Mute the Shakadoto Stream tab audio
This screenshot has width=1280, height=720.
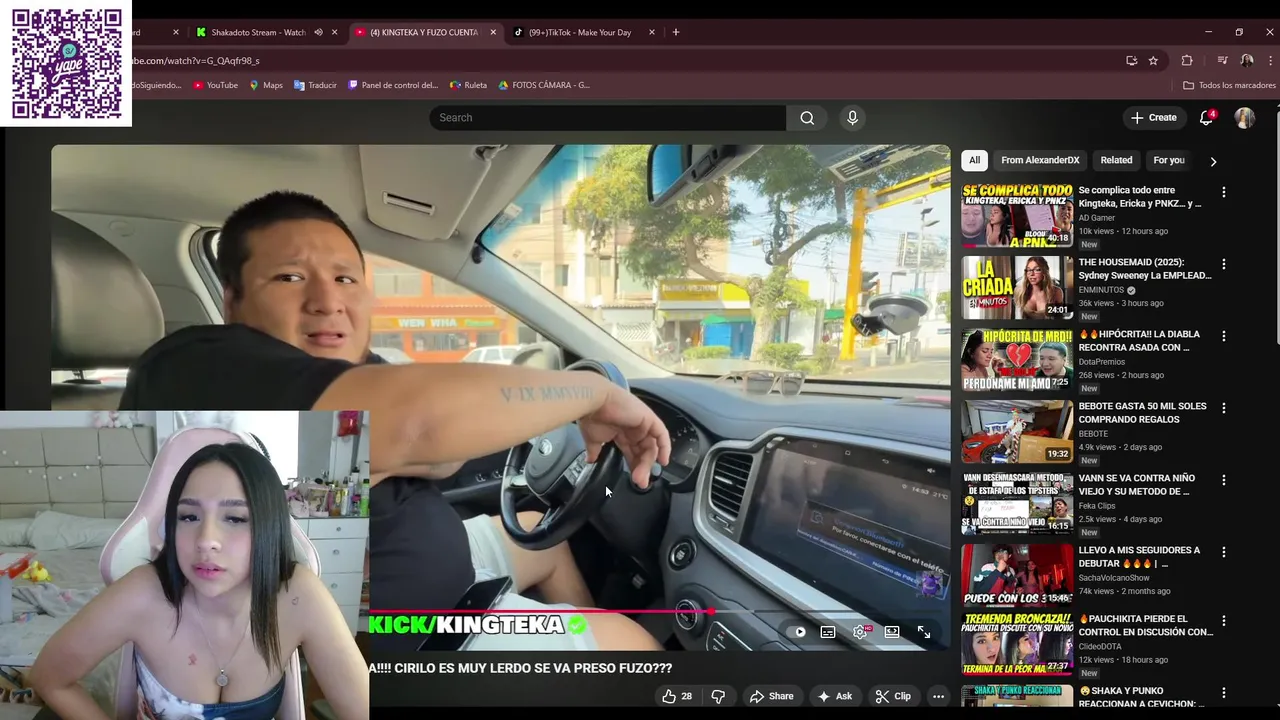[318, 32]
